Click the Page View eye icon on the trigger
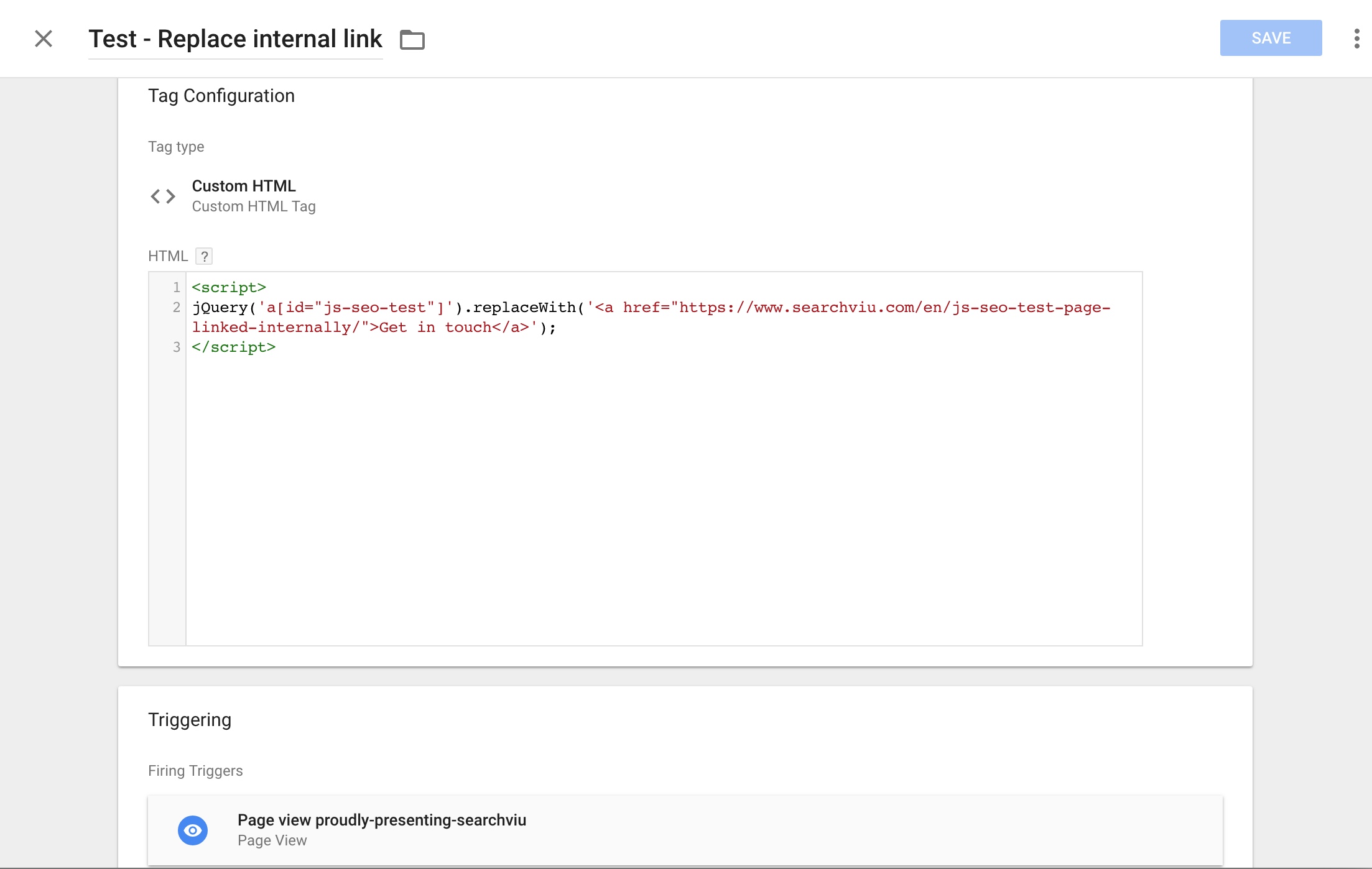Viewport: 1372px width, 869px height. 193,830
